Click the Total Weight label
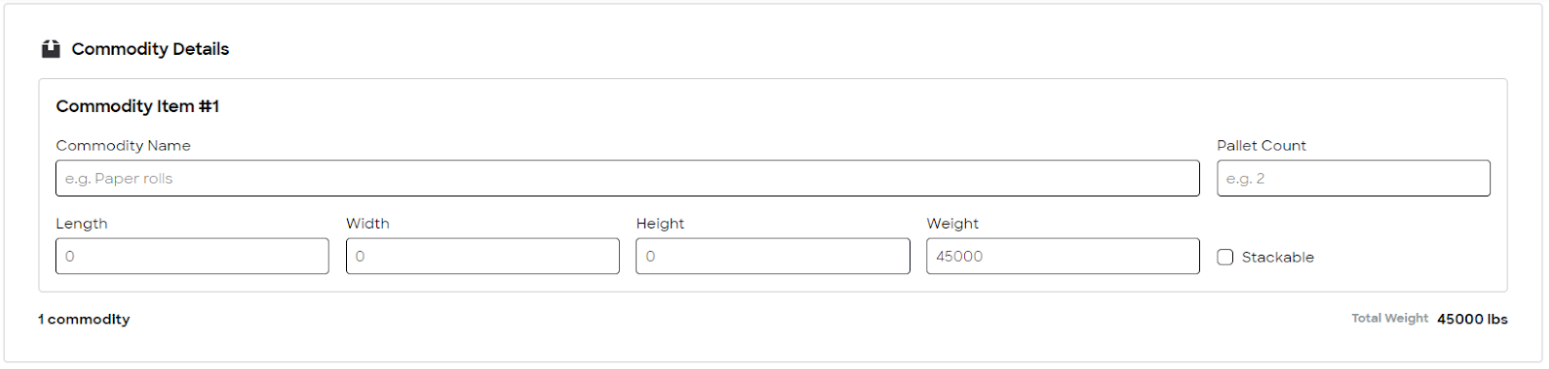 (x=1390, y=319)
